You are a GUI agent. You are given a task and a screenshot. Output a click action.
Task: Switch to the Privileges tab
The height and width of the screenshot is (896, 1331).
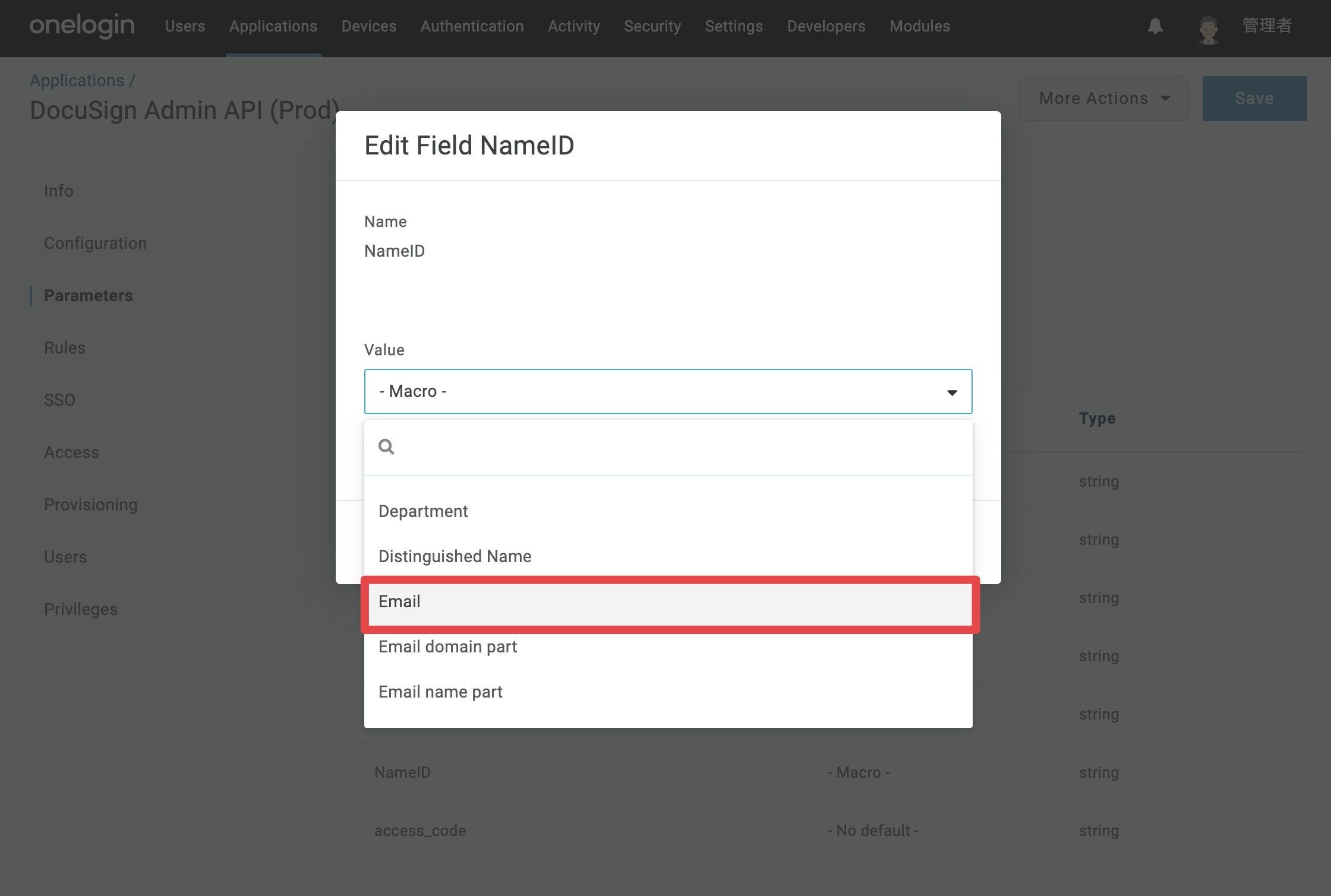(x=81, y=609)
